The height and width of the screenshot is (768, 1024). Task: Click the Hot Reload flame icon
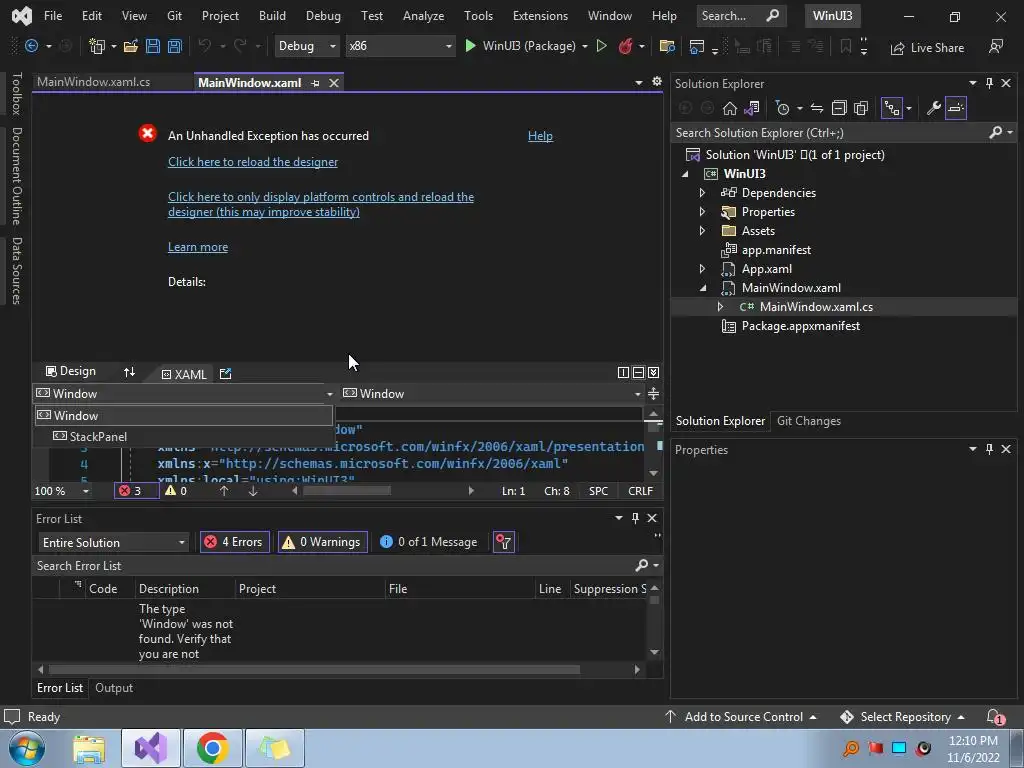point(625,46)
